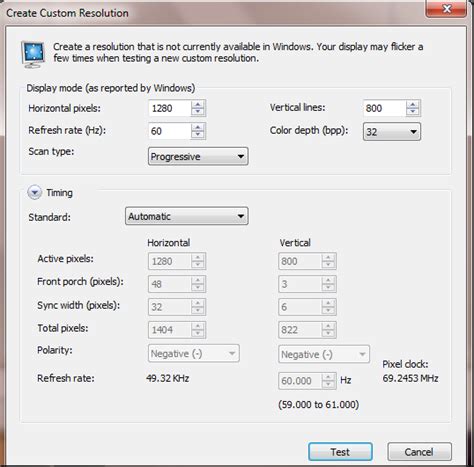
Task: Open the Horizontal Polarity dropdown
Action: (x=194, y=353)
